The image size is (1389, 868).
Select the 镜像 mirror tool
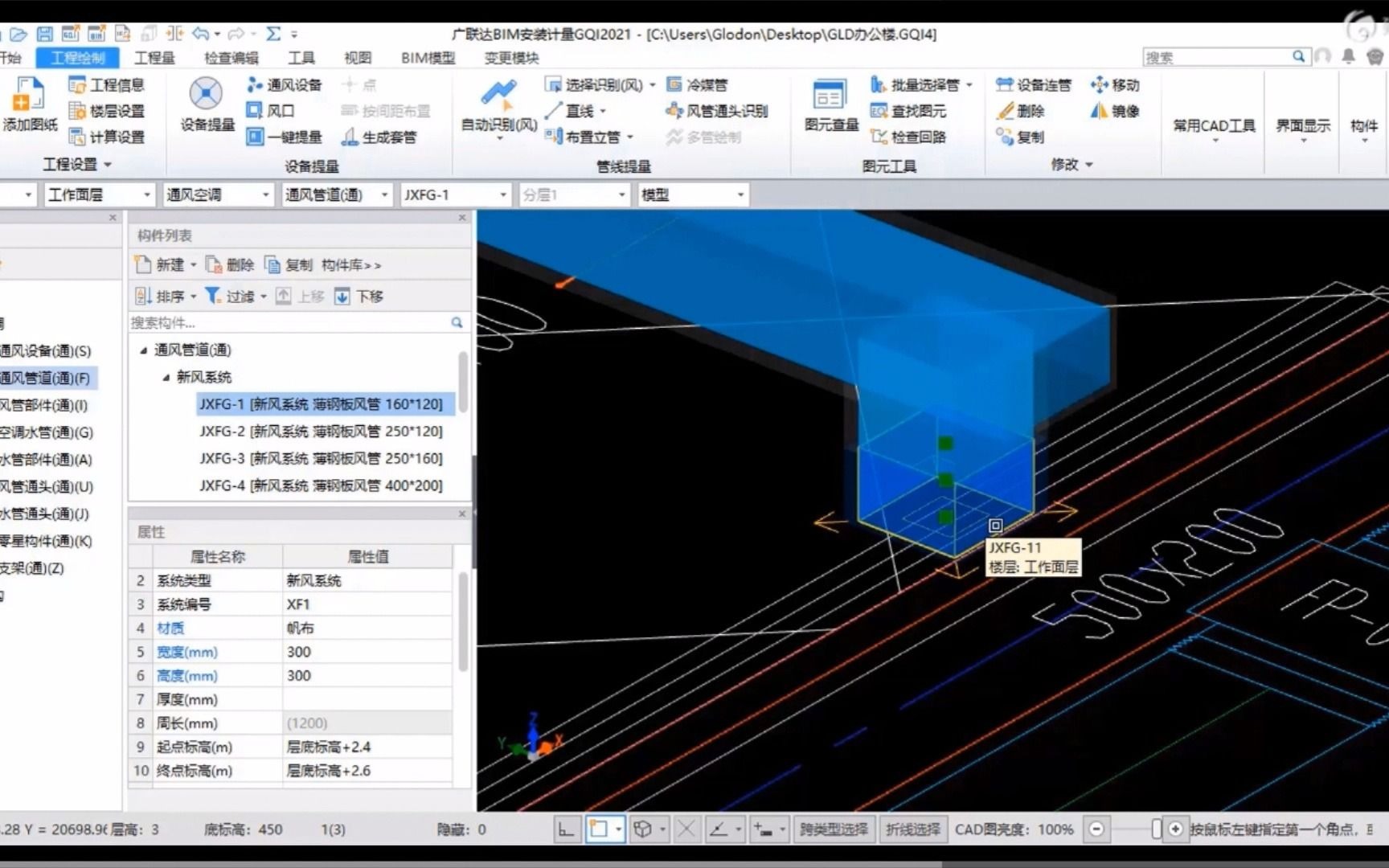tap(1115, 111)
